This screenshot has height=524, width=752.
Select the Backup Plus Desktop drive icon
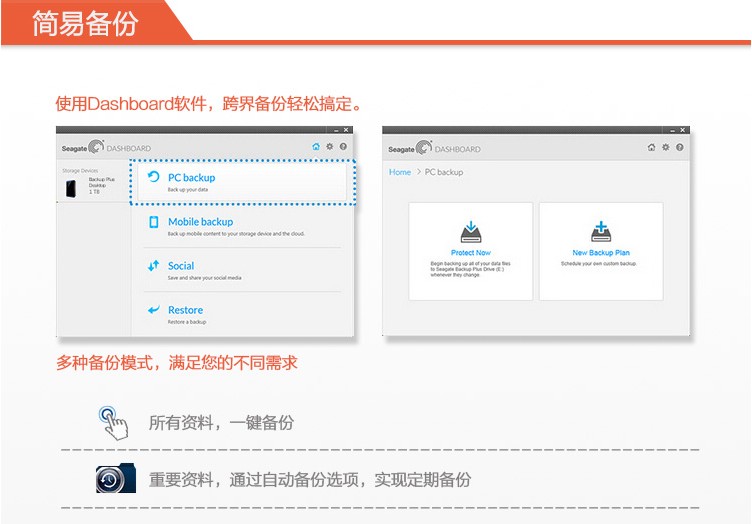coord(71,188)
